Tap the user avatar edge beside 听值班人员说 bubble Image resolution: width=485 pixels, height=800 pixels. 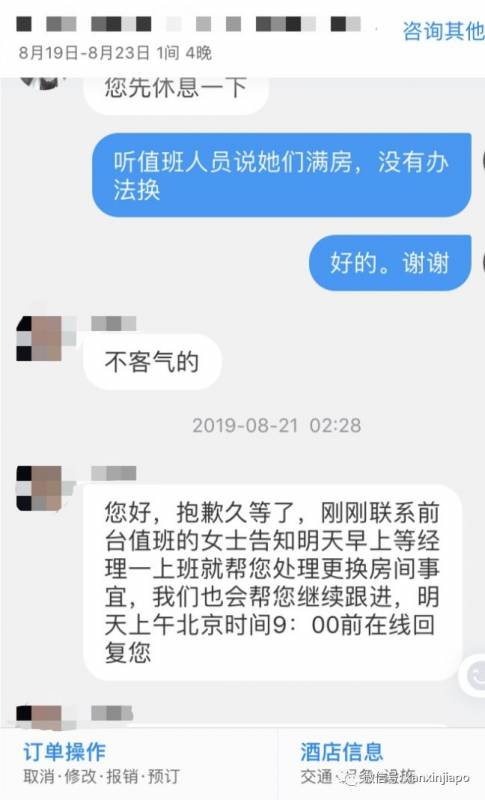482,160
